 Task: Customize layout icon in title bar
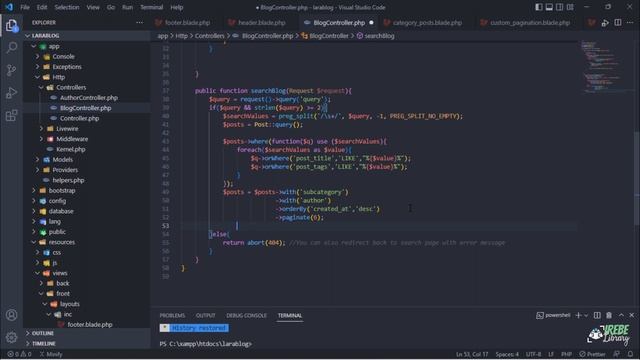570,7
